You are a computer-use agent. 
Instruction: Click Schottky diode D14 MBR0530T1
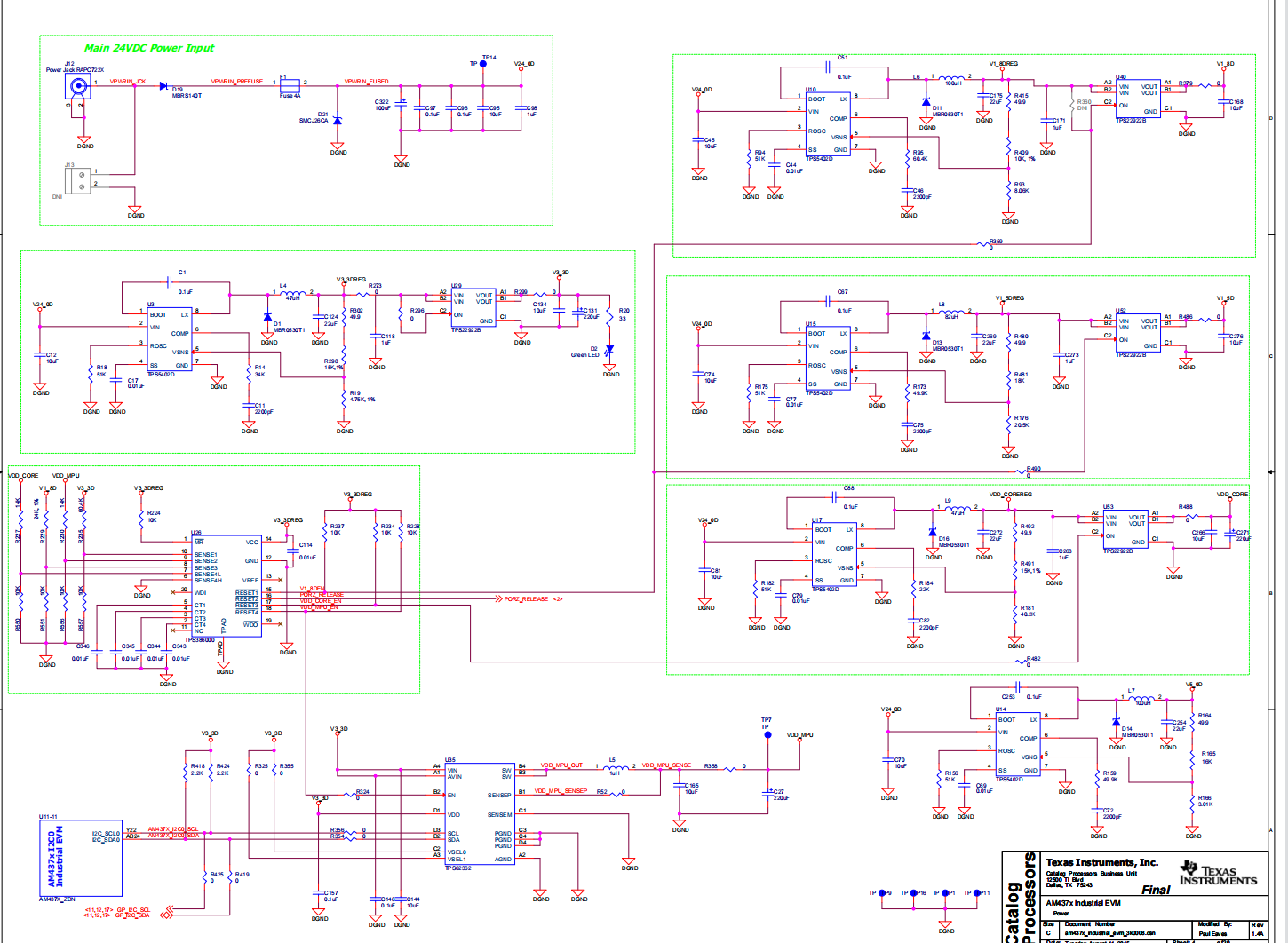(x=1116, y=722)
